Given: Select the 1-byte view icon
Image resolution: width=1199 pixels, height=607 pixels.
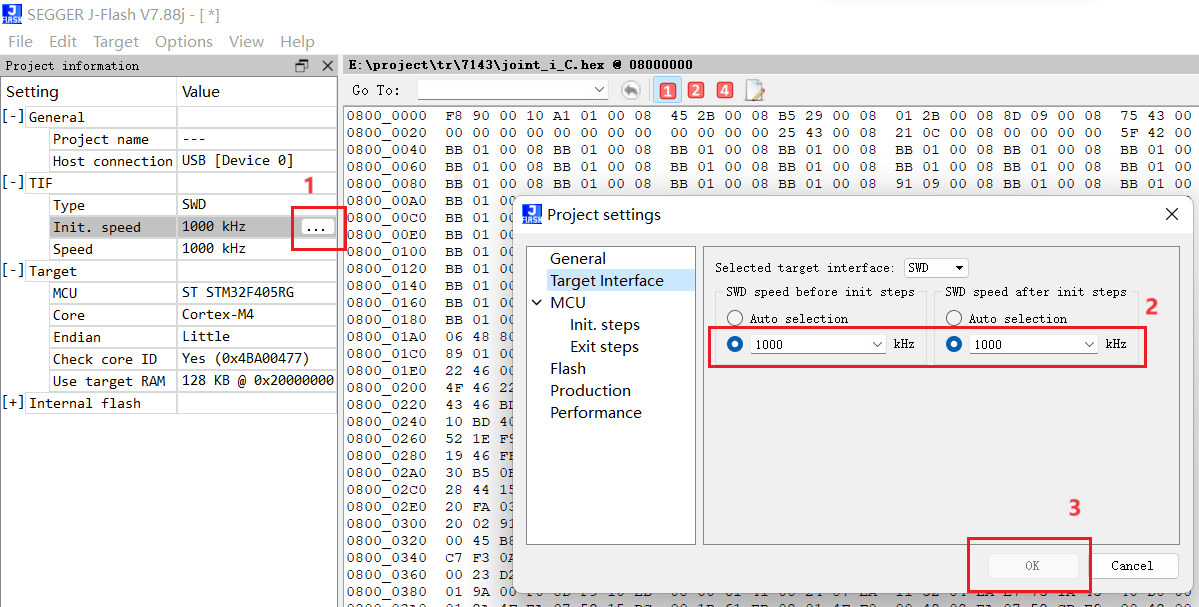Looking at the screenshot, I should (x=668, y=90).
